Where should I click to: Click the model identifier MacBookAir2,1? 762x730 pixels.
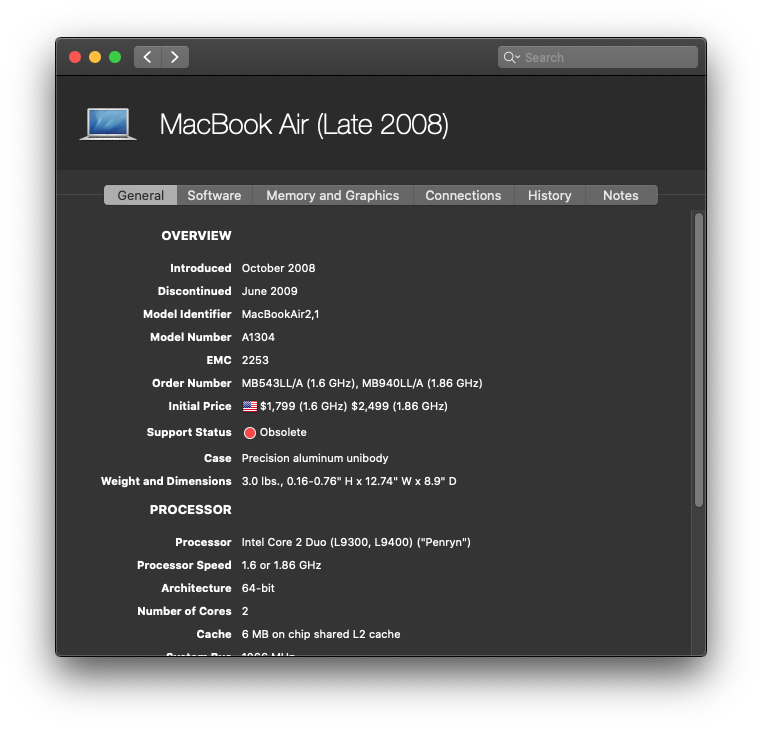click(x=280, y=314)
